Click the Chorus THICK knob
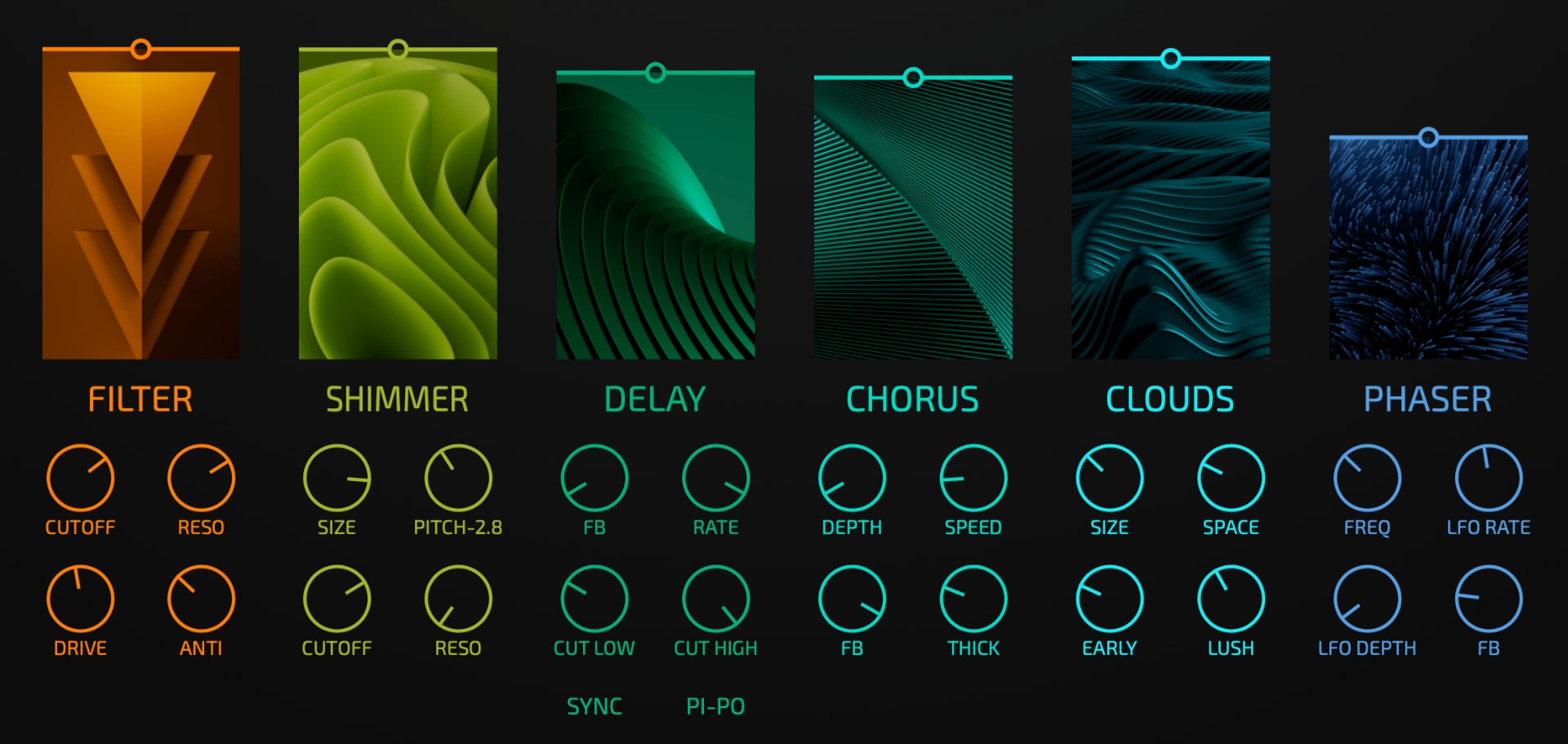 click(973, 599)
